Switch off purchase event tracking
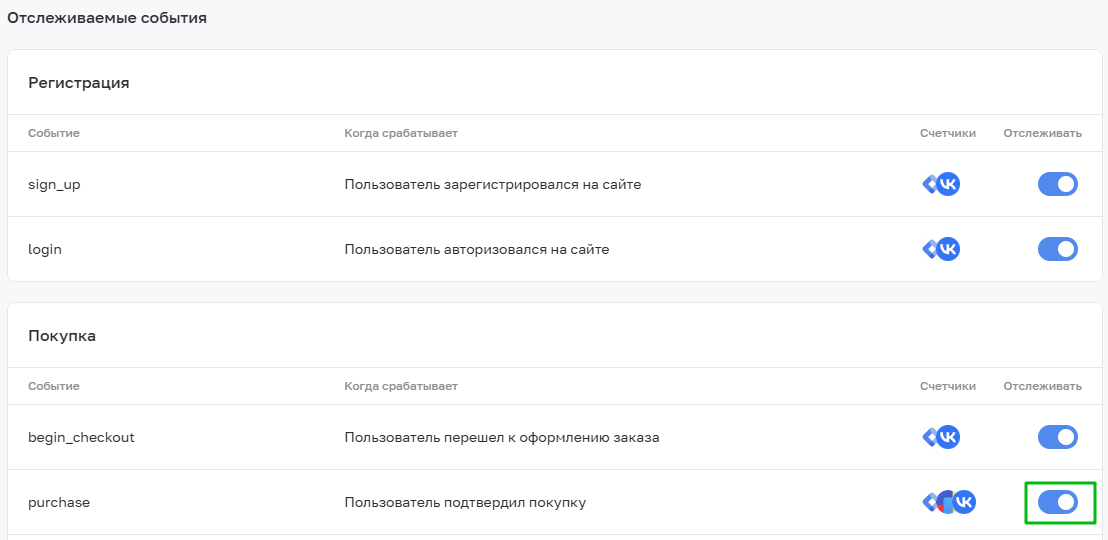Viewport: 1108px width, 540px height. tap(1058, 503)
